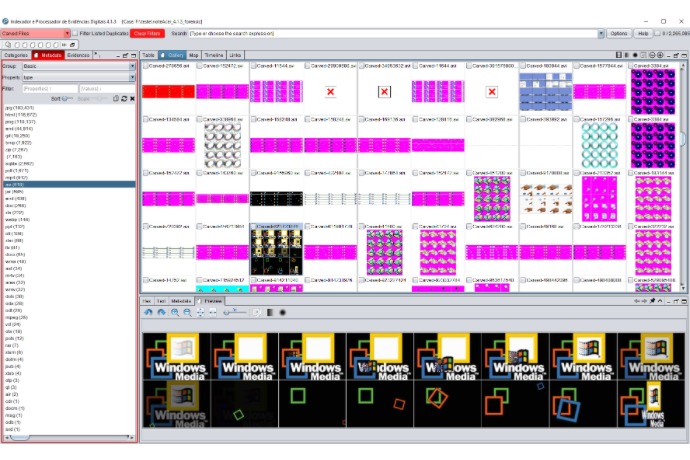The image size is (690, 460).
Task: Check the Carved-152472.avi item
Action: coord(200,66)
